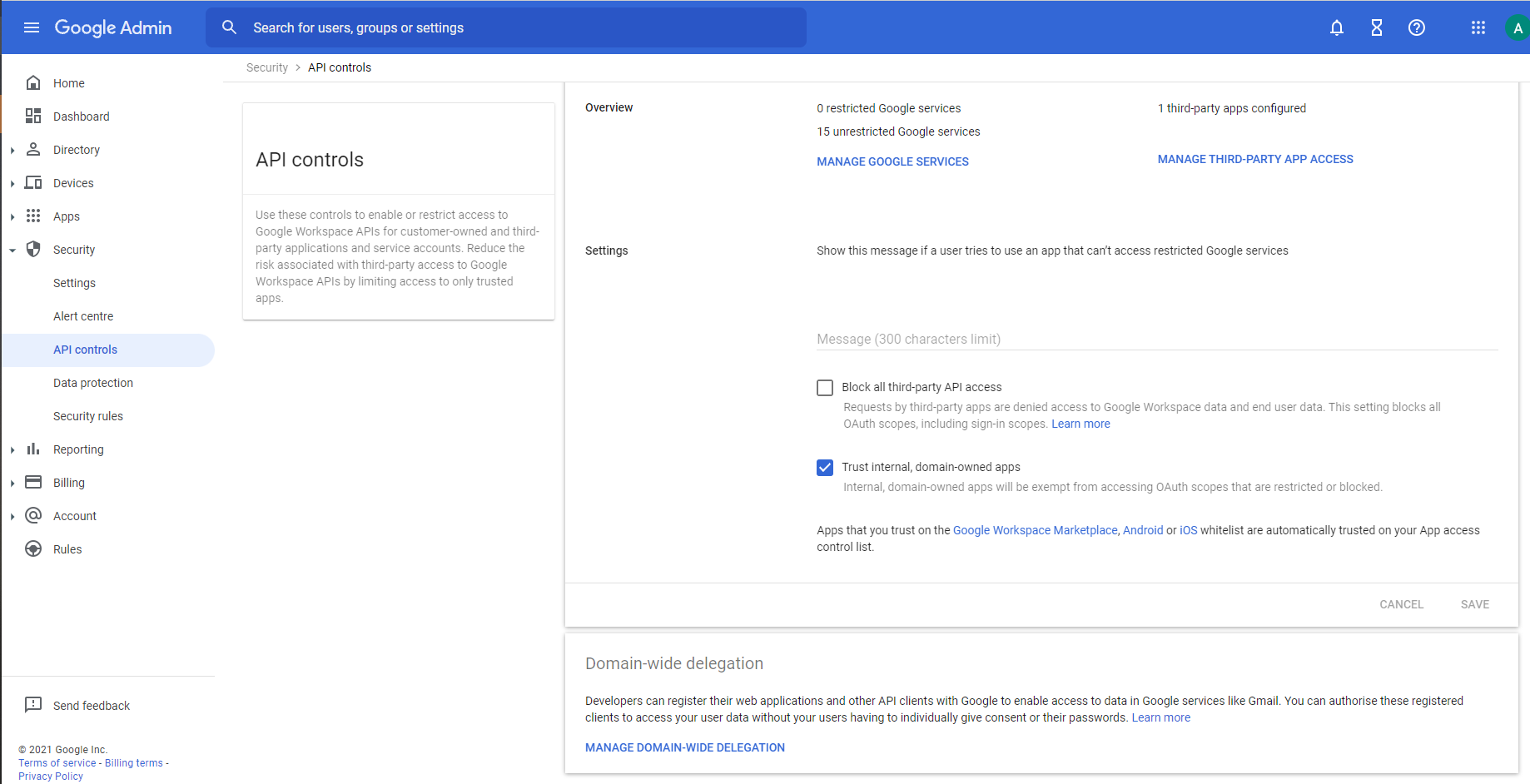Expand the Billing section arrow
Viewport: 1530px width, 784px height.
point(12,484)
